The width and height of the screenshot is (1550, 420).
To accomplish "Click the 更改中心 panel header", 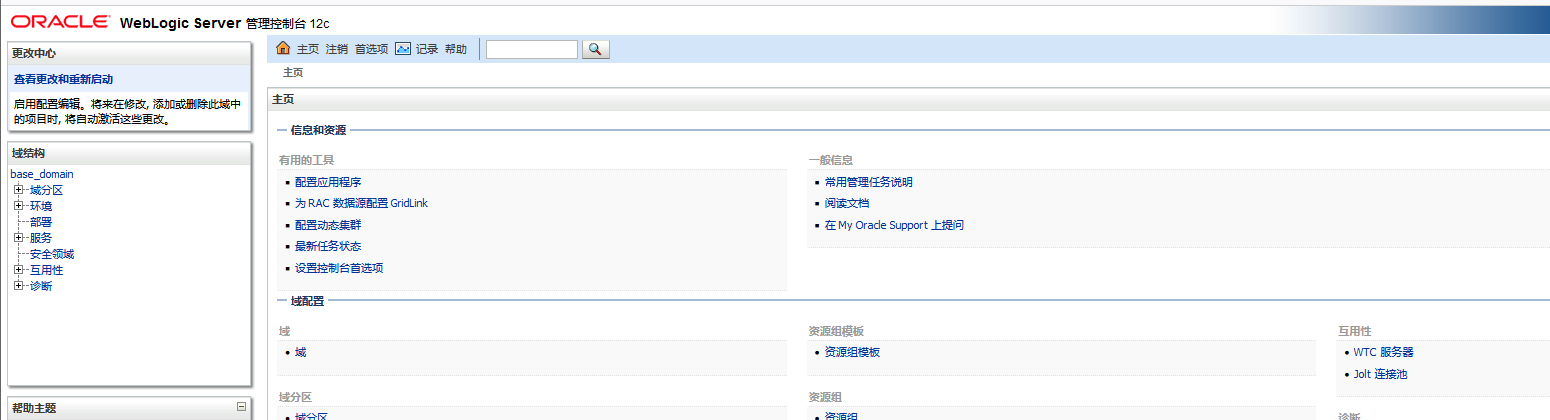I will pos(129,53).
